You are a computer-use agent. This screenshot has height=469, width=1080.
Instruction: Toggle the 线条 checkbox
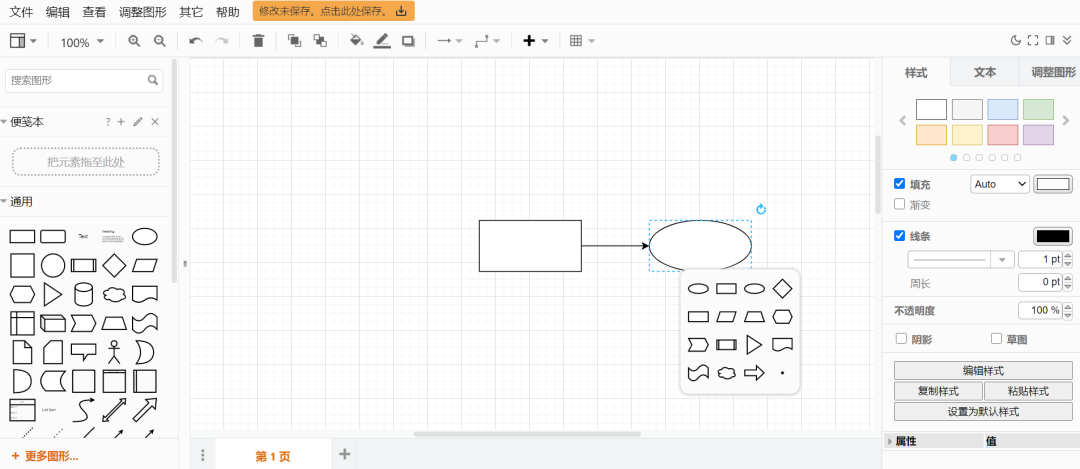(x=899, y=236)
